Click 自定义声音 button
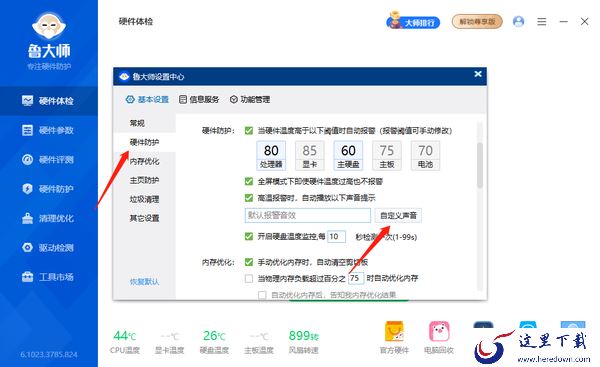600x367 pixels. point(398,215)
